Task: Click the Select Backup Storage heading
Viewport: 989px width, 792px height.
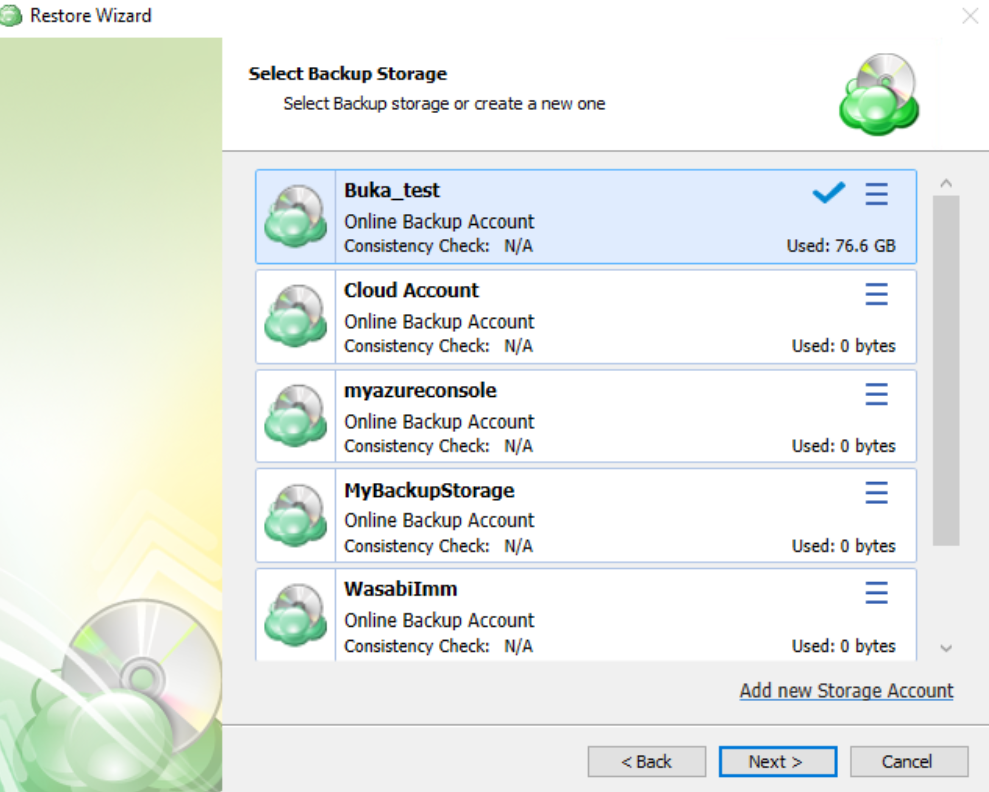Action: click(348, 74)
